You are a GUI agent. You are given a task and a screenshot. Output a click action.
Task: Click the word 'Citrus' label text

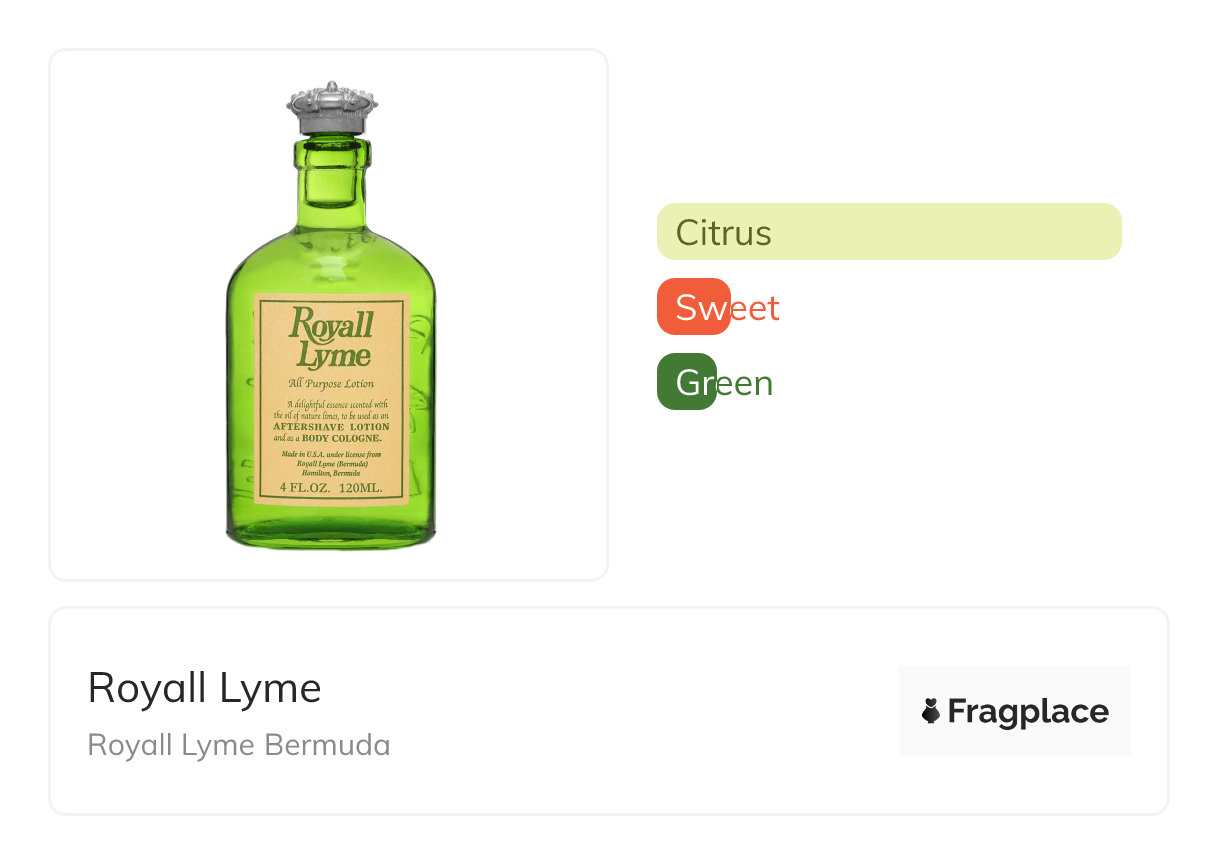click(723, 233)
